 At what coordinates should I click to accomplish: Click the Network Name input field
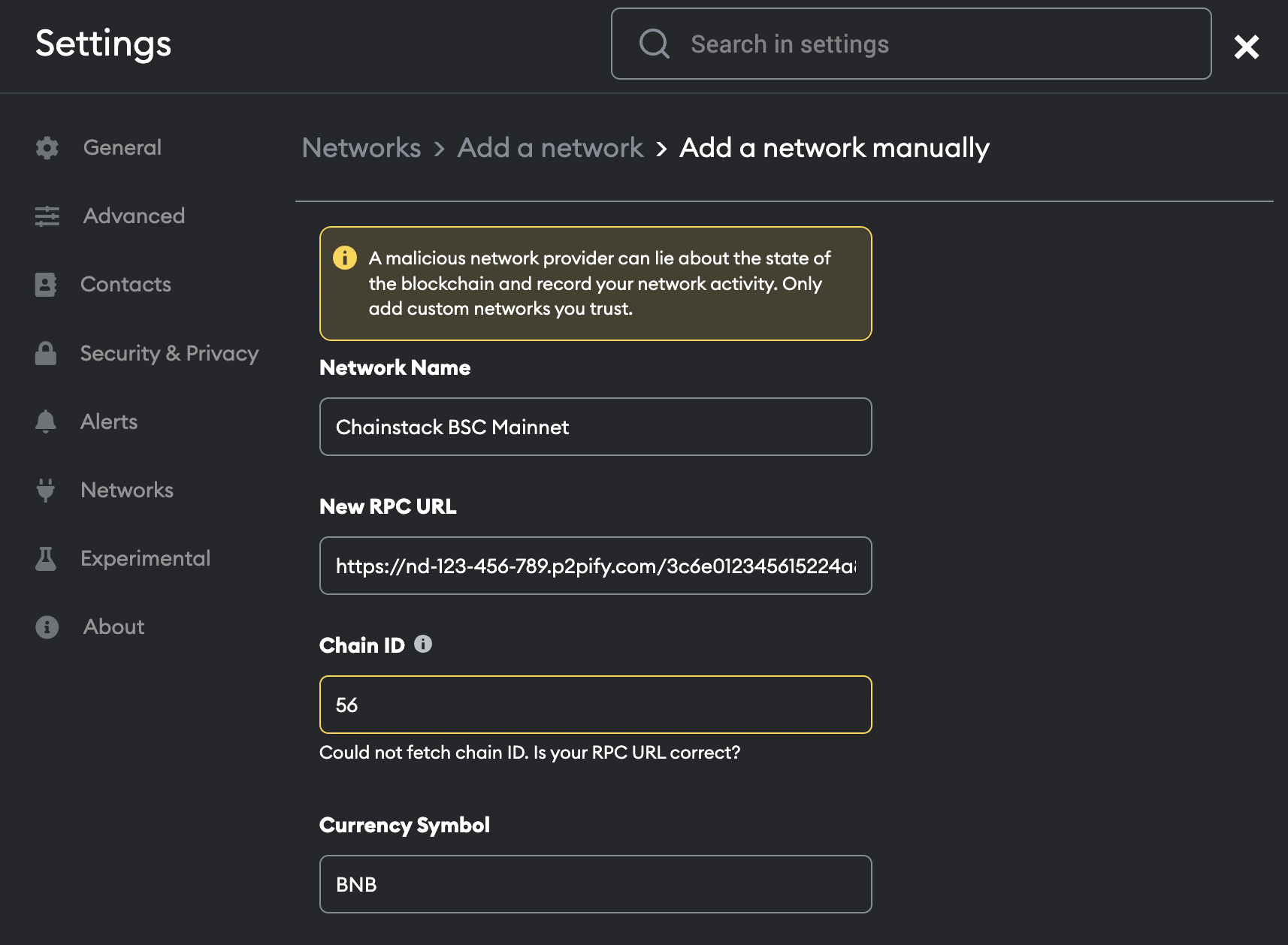coord(596,427)
